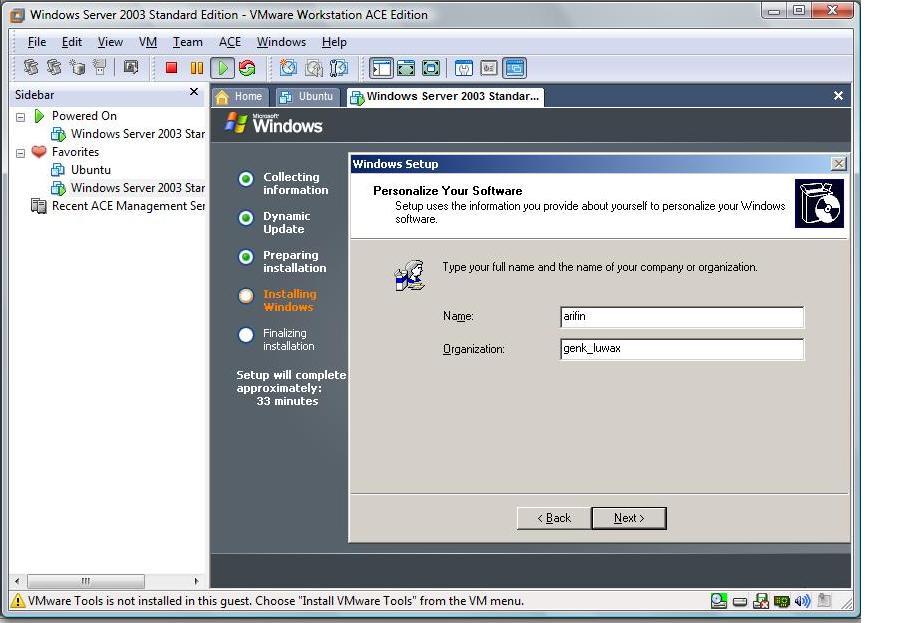Viewport: 900px width, 623px height.
Task: Click the Summary view icon
Action: 464,68
